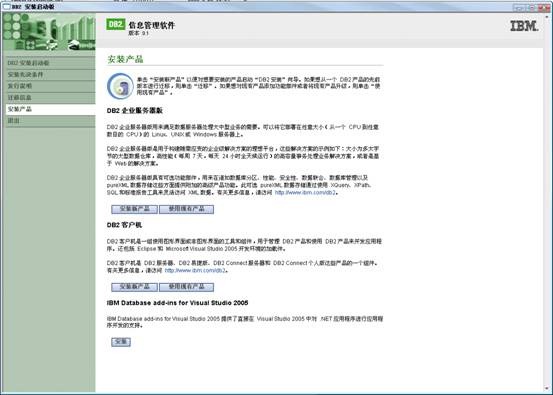Click 安装 button for Visual Studio add-ins
553x395 pixels.
pos(121,342)
